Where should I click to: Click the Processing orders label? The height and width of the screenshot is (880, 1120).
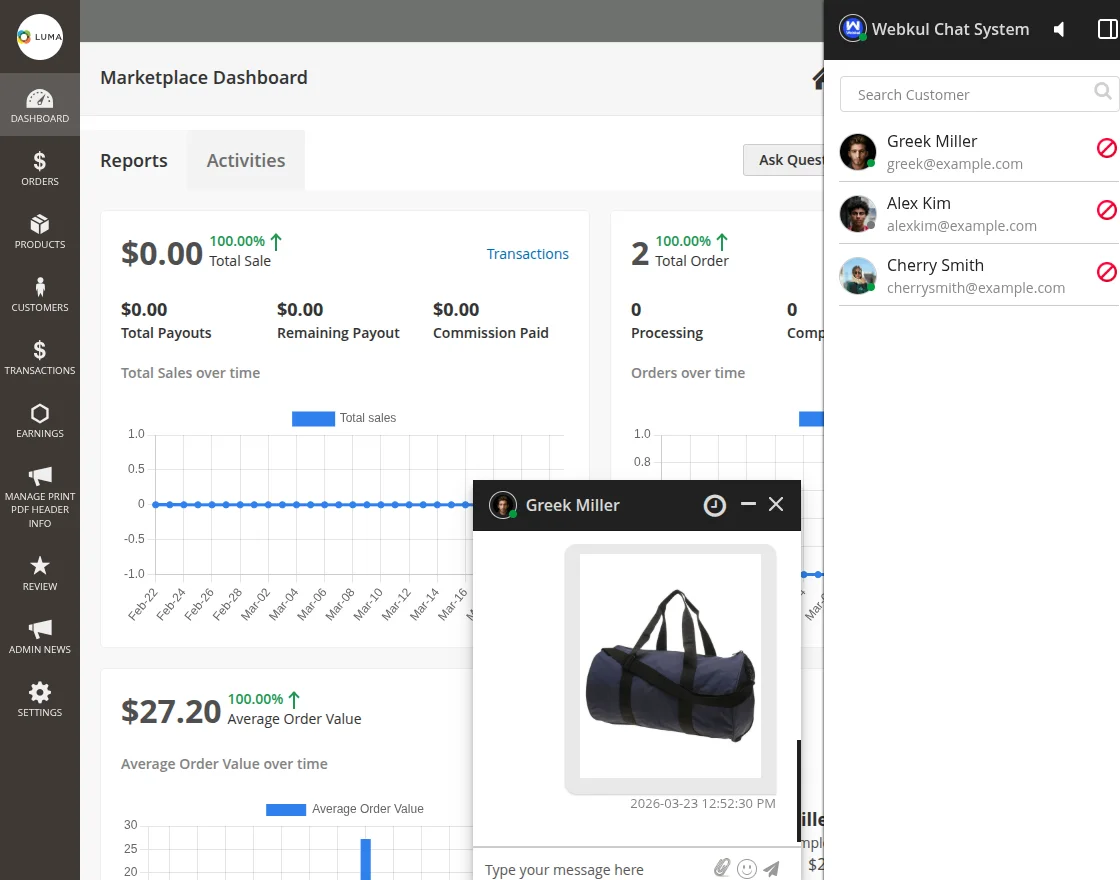click(x=666, y=333)
